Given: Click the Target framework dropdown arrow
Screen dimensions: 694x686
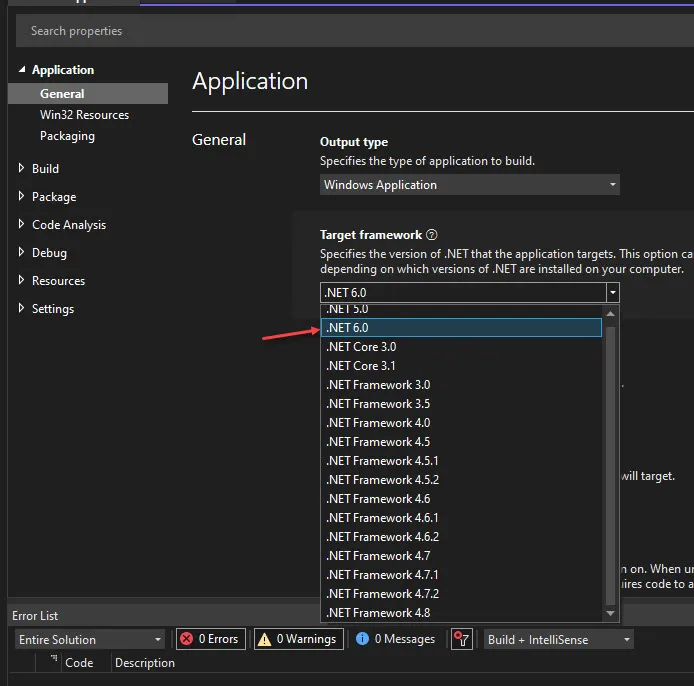Looking at the screenshot, I should pos(613,293).
